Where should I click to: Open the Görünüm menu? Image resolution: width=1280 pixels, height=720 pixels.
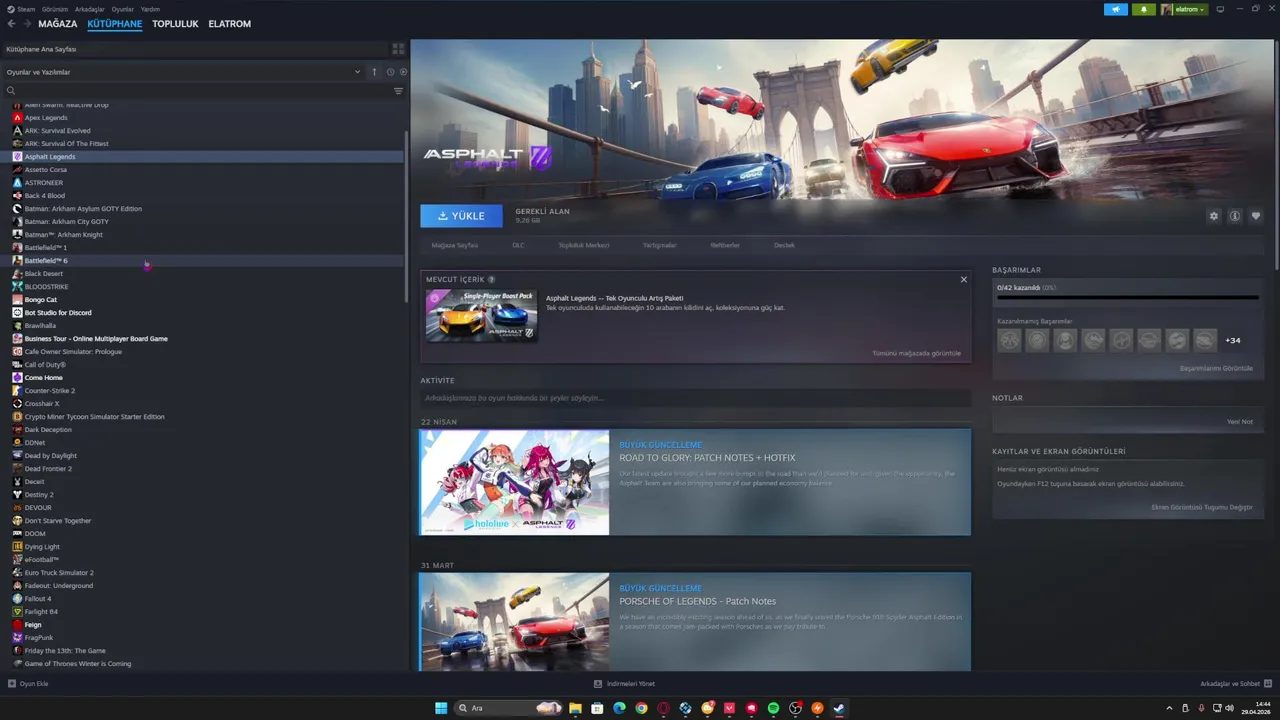tap(55, 9)
